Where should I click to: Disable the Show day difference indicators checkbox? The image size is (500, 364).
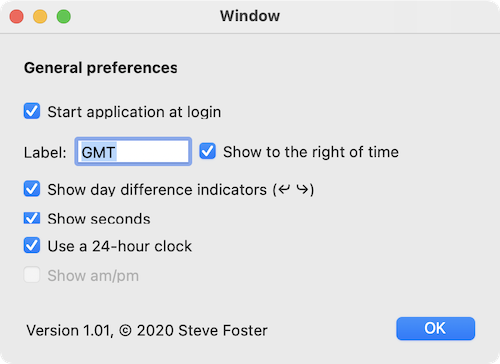[32, 189]
